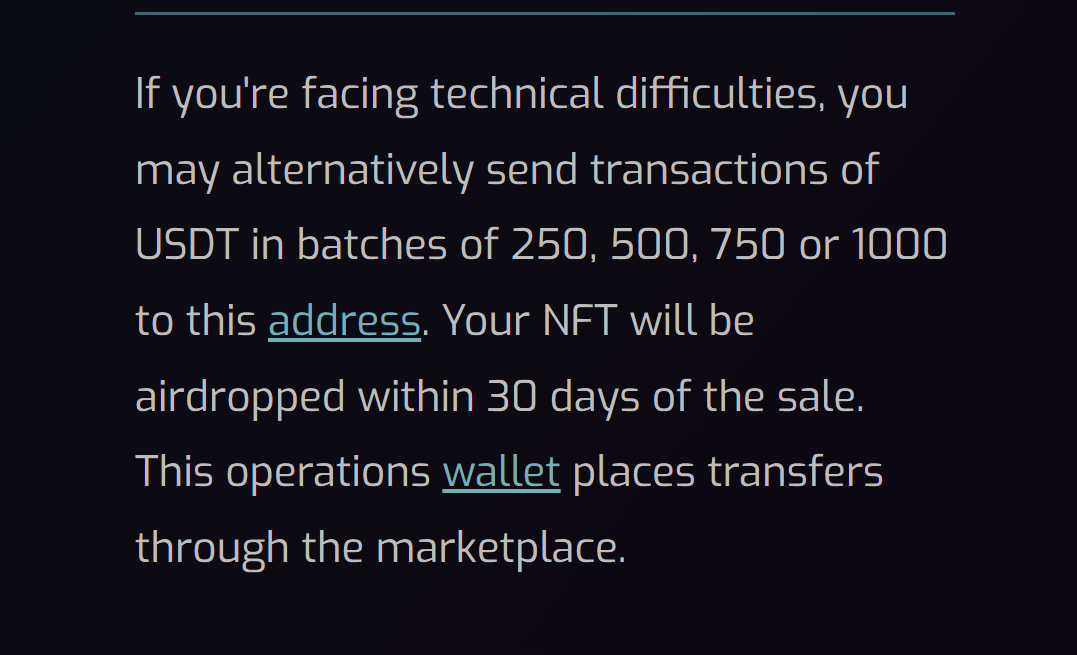The width and height of the screenshot is (1077, 655).
Task: Click the word "alternatively"
Action: 352,172
